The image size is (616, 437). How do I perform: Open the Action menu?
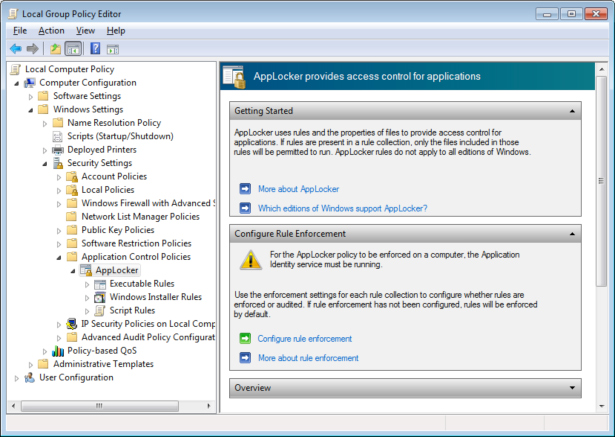pos(51,31)
